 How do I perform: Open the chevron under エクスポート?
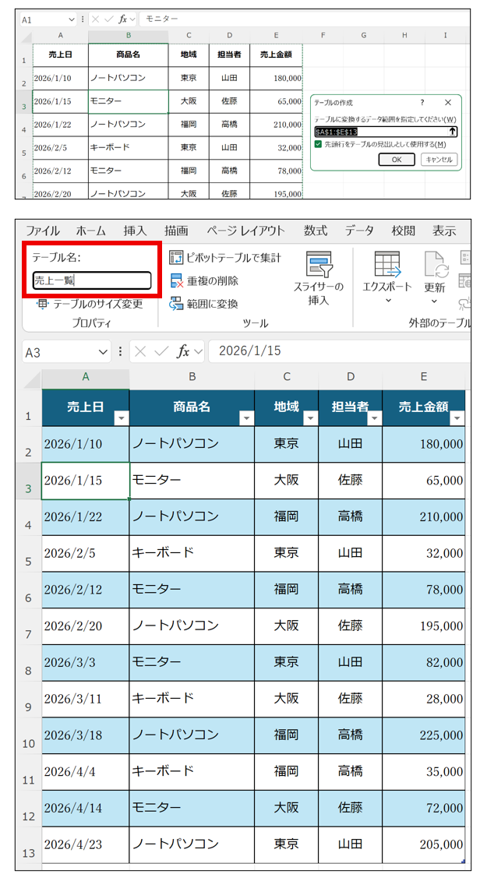pos(389,301)
